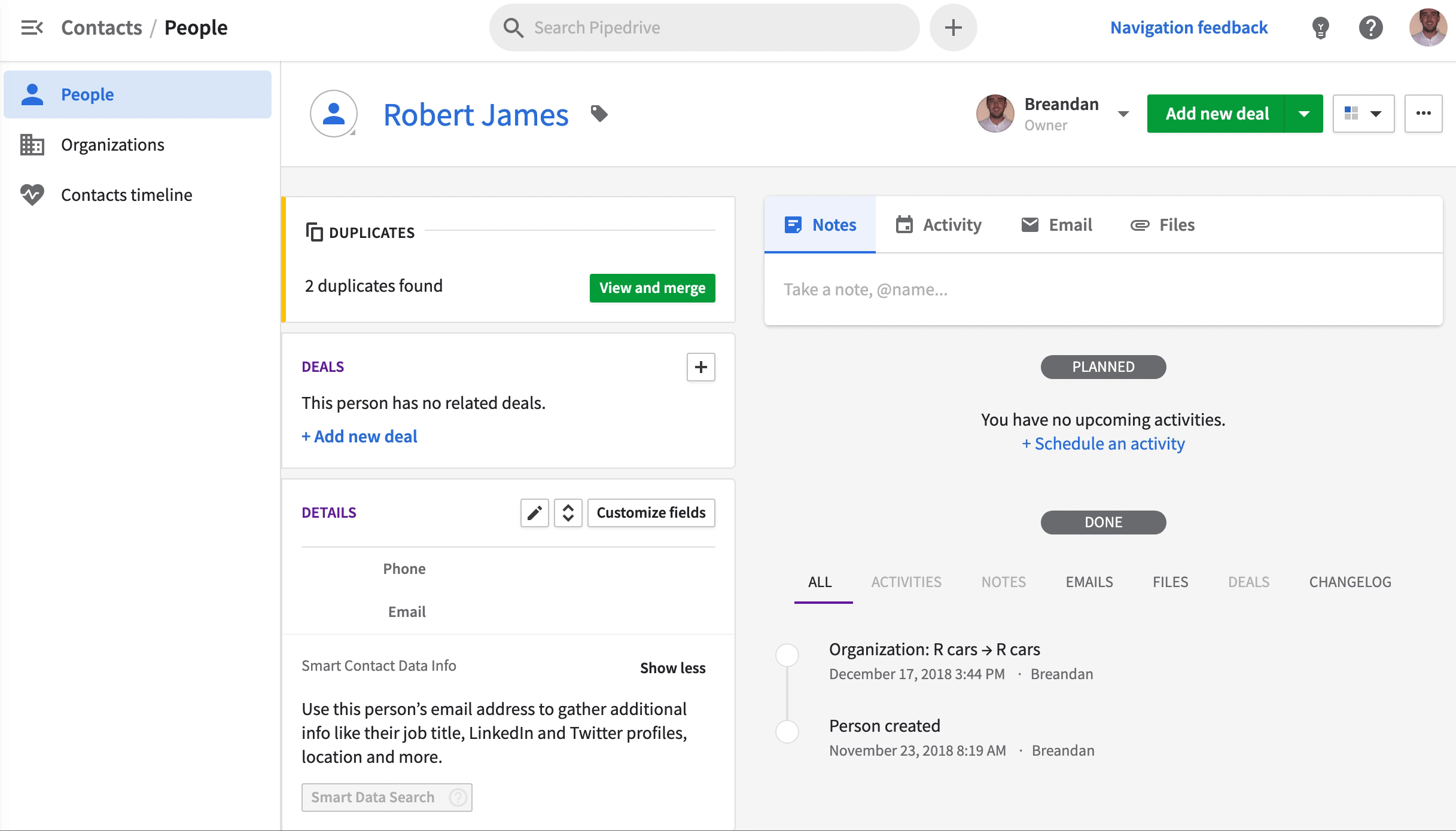Click the Schedule an activity link
The height and width of the screenshot is (831, 1456).
point(1103,443)
